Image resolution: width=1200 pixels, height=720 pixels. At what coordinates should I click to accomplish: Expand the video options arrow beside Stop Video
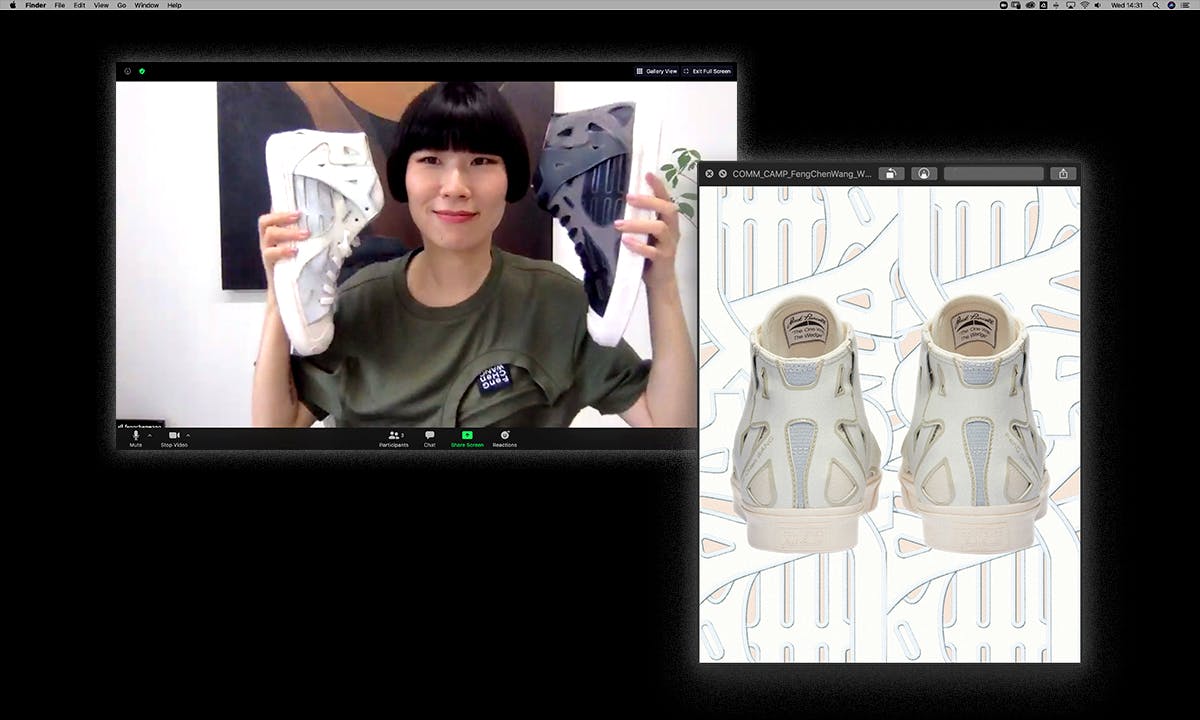click(x=188, y=435)
